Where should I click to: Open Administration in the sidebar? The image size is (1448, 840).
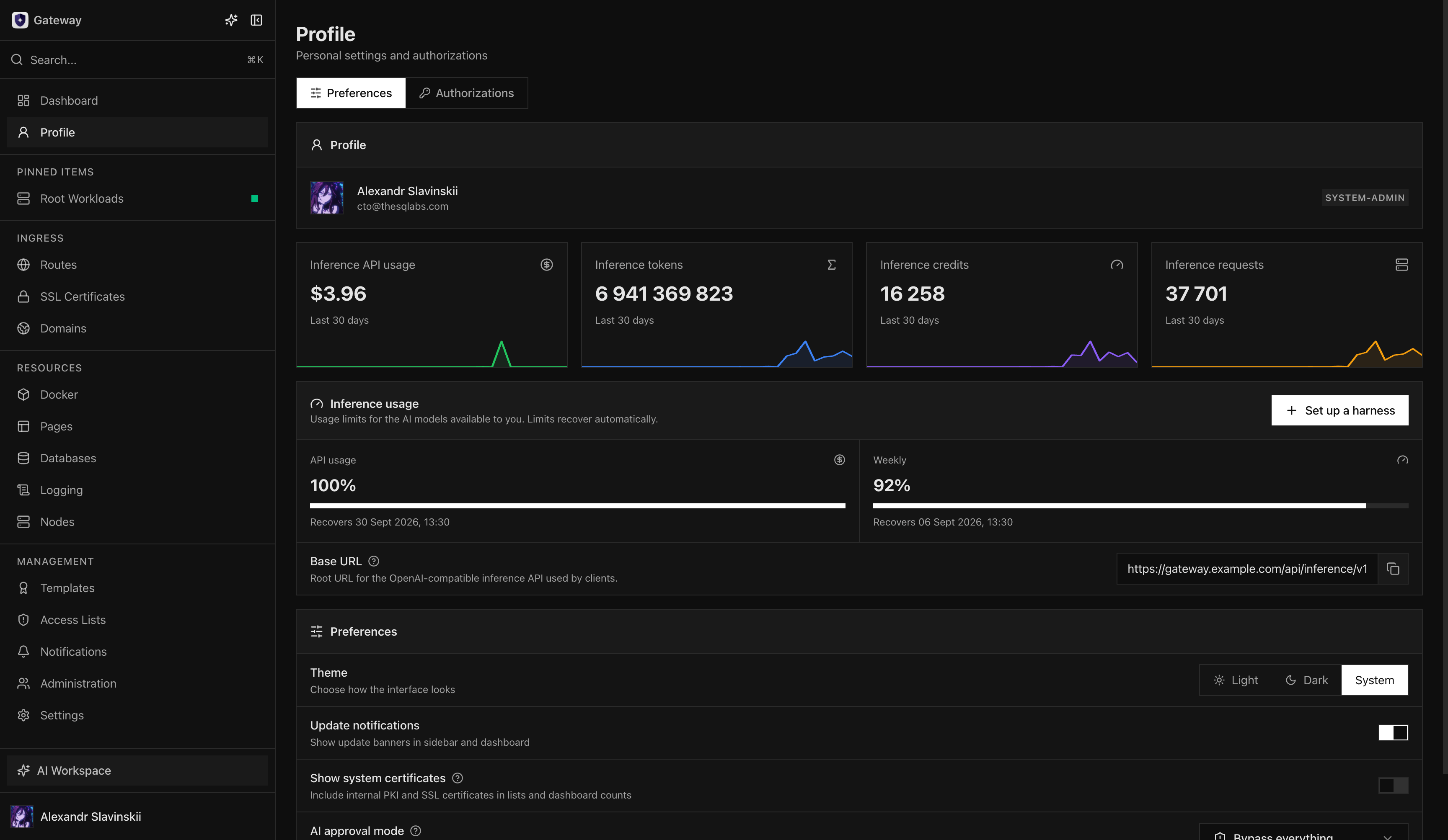137,683
